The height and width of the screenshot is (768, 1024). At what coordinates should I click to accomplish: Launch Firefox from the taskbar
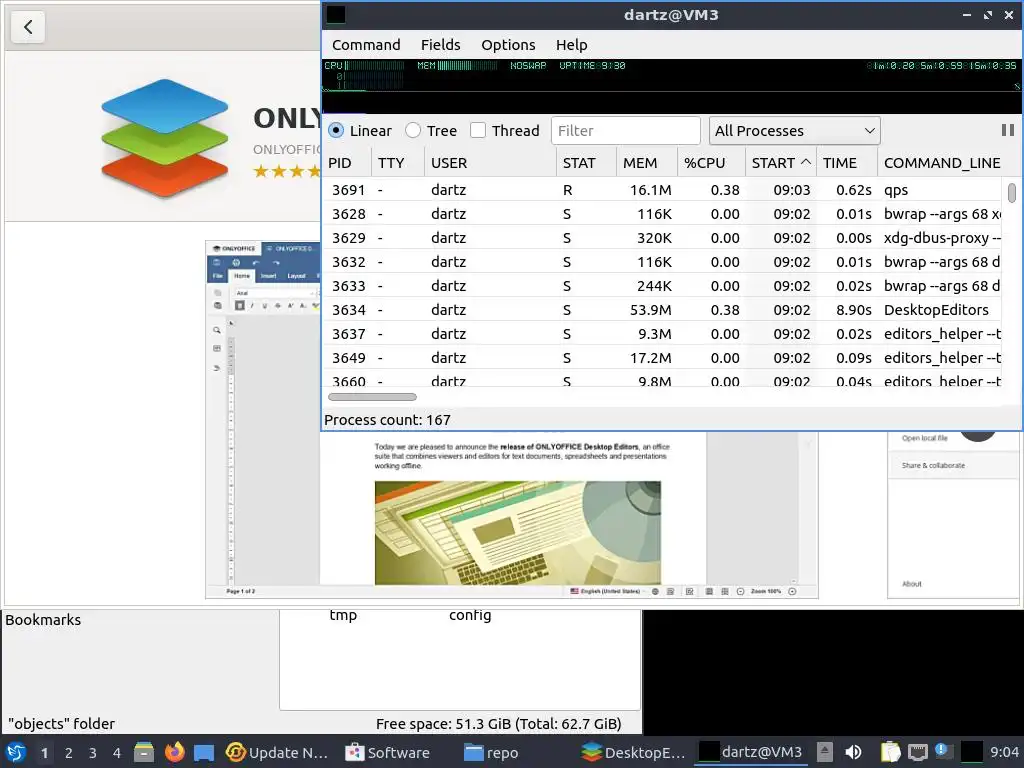(x=174, y=752)
